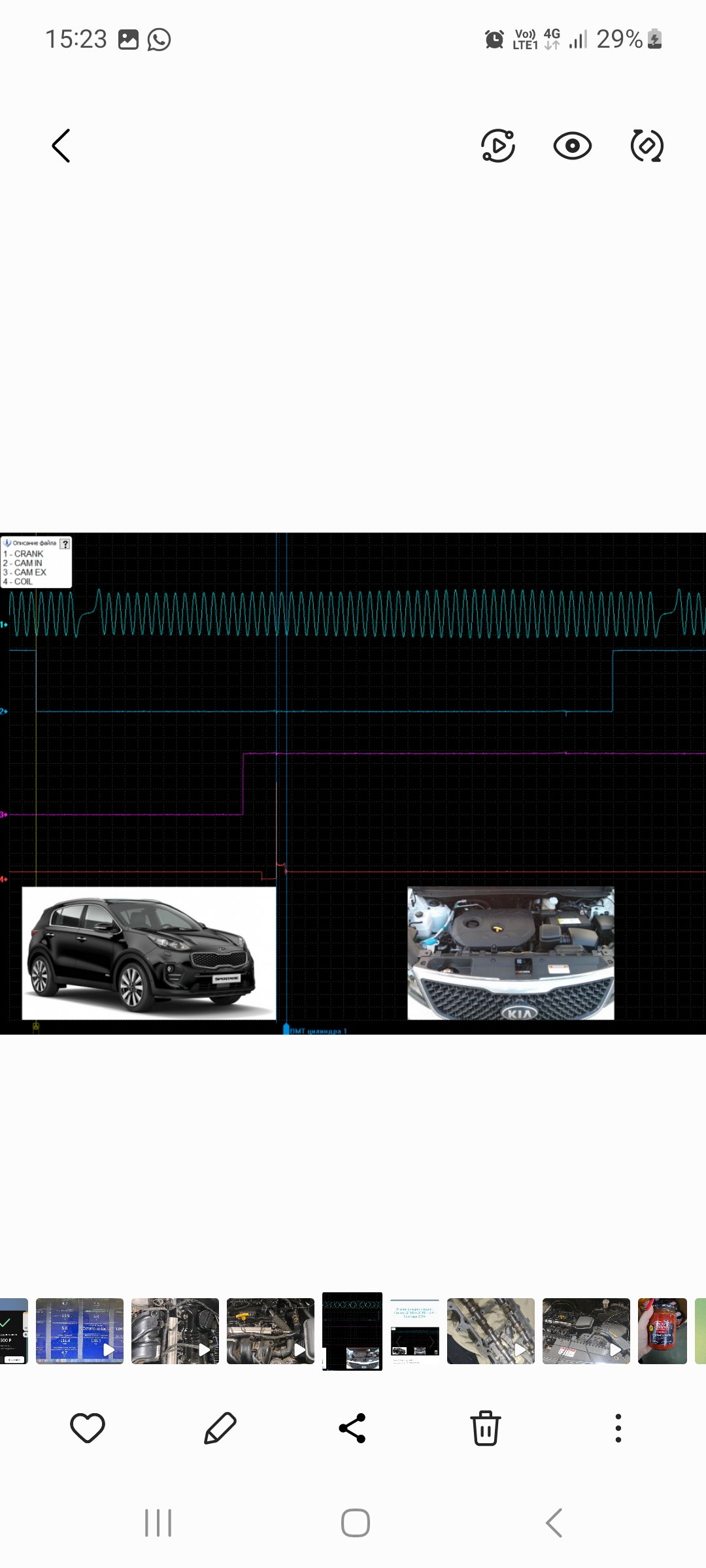Open the car battery video thumbnail
This screenshot has width=706, height=1568.
pos(586,1331)
